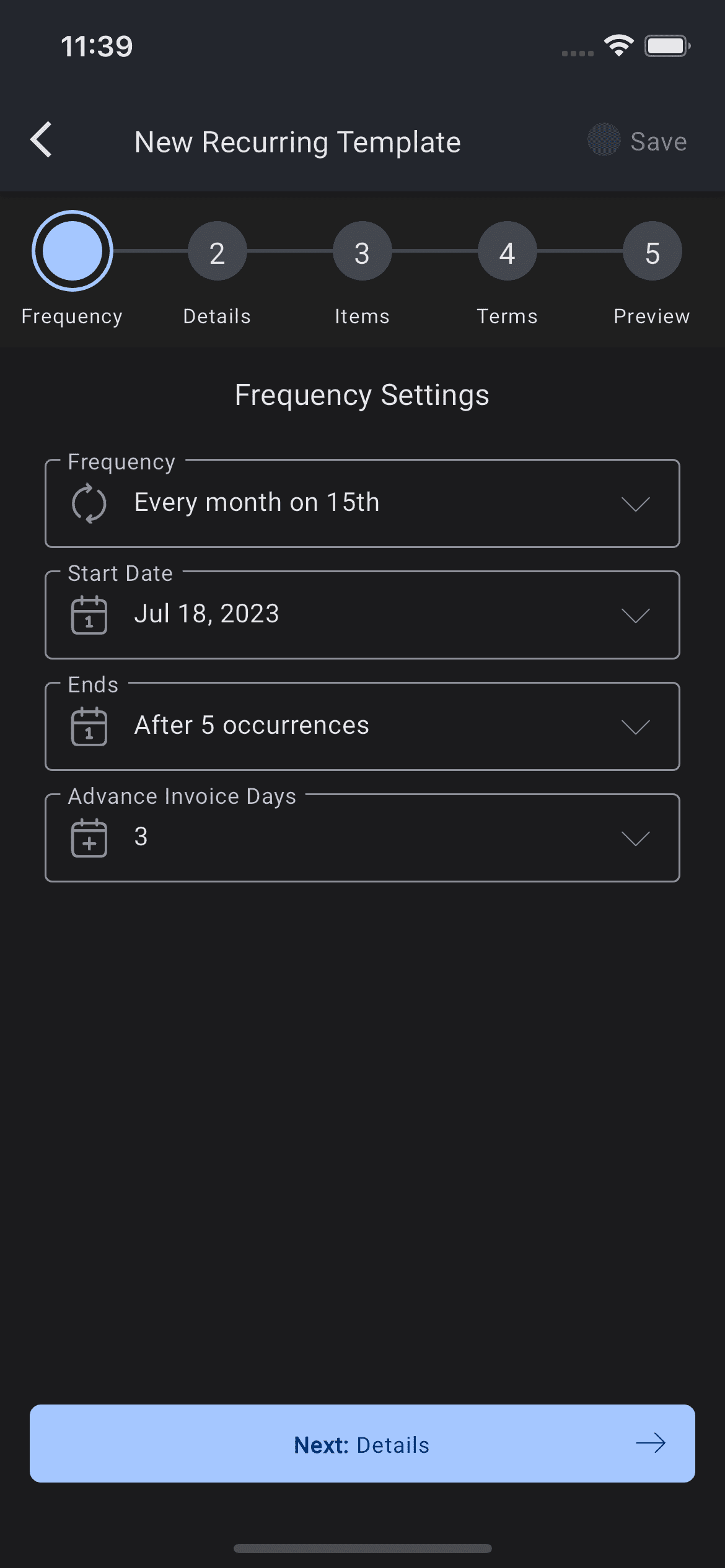The height and width of the screenshot is (1568, 725).
Task: Tap the Wi-Fi status icon
Action: point(618,46)
